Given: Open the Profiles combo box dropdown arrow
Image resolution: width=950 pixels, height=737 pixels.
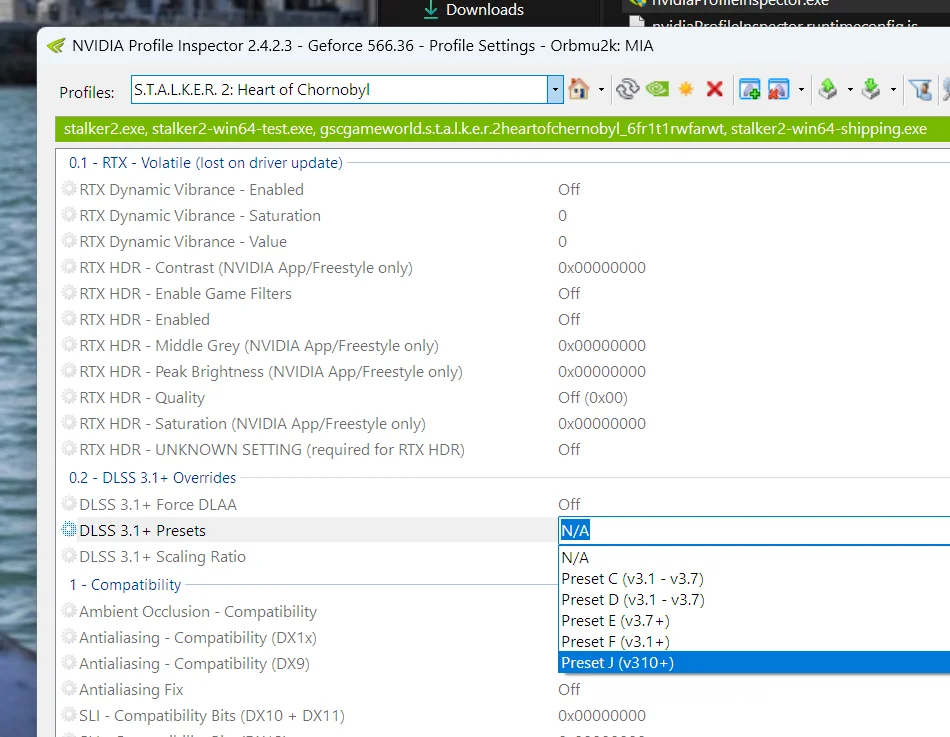Looking at the screenshot, I should pos(555,90).
